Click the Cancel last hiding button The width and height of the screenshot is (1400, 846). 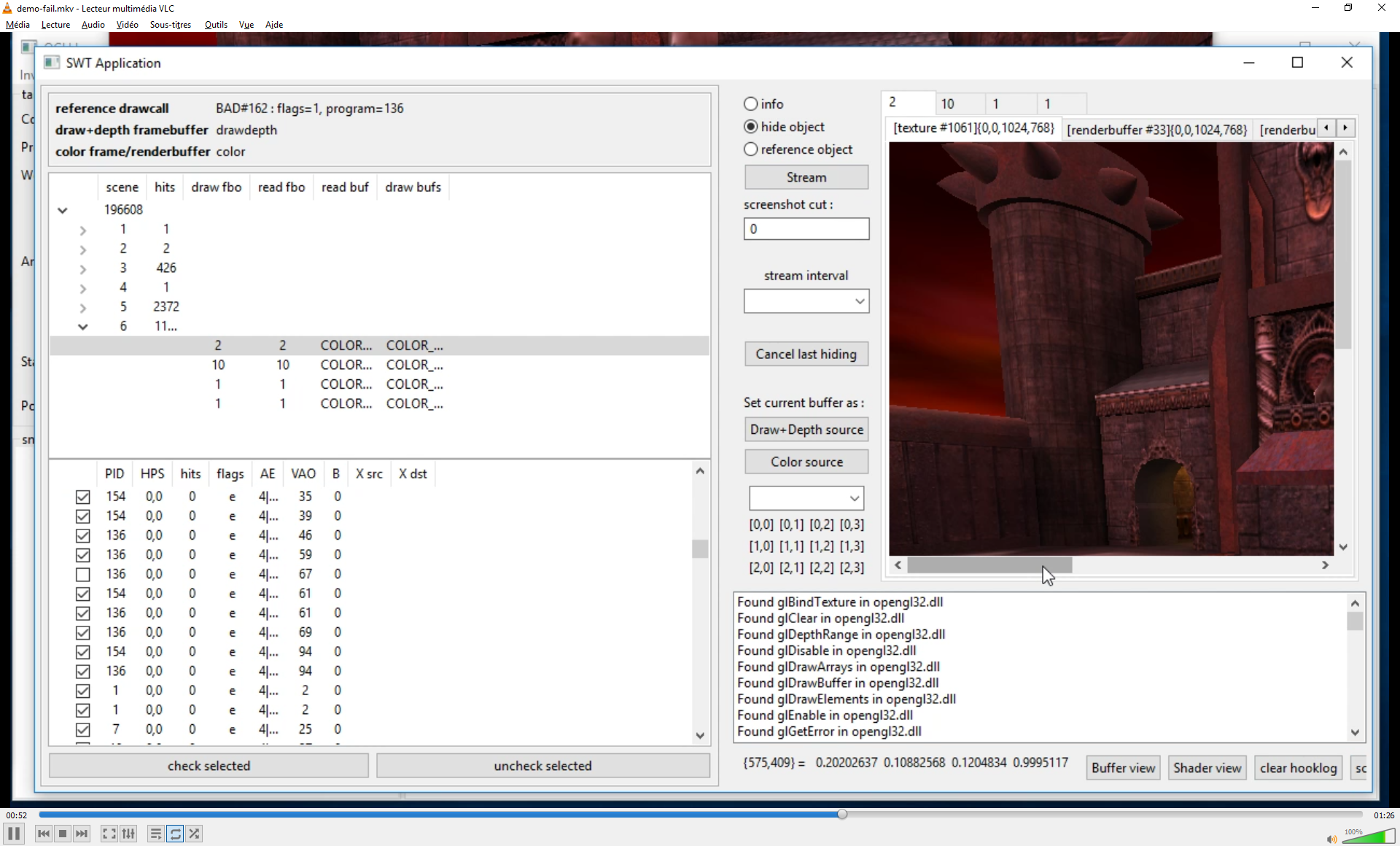click(806, 354)
